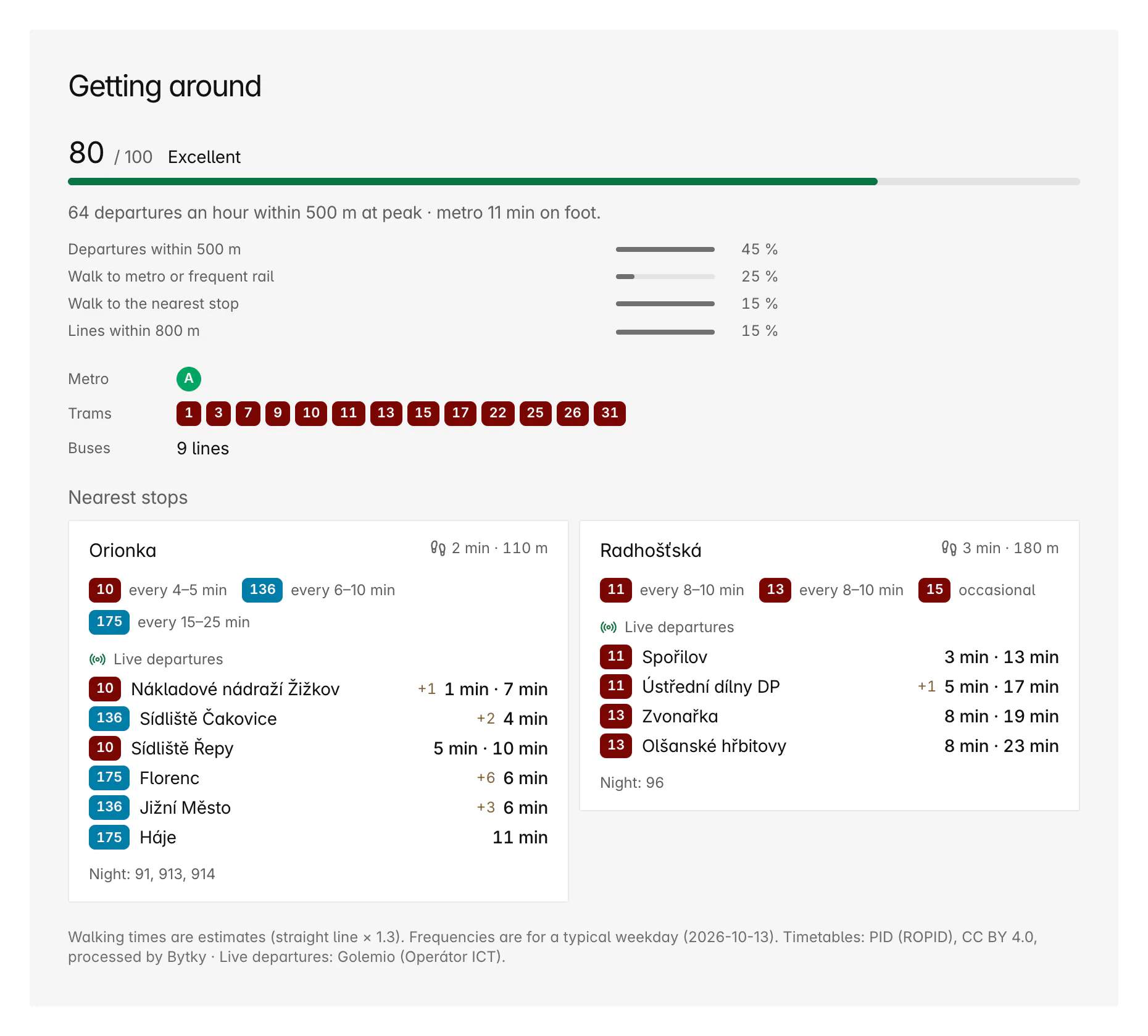Click the Florenc departure row
This screenshot has height=1036, width=1148.
(318, 778)
